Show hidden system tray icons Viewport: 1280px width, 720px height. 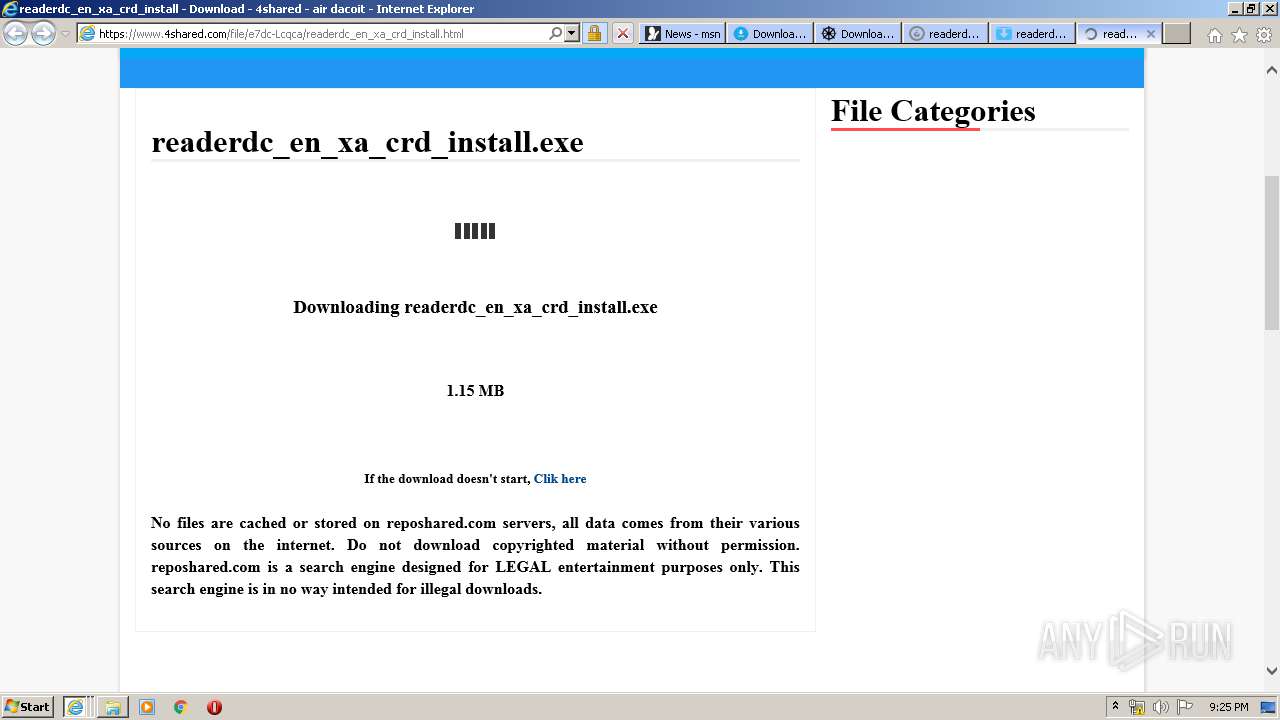tap(1115, 707)
